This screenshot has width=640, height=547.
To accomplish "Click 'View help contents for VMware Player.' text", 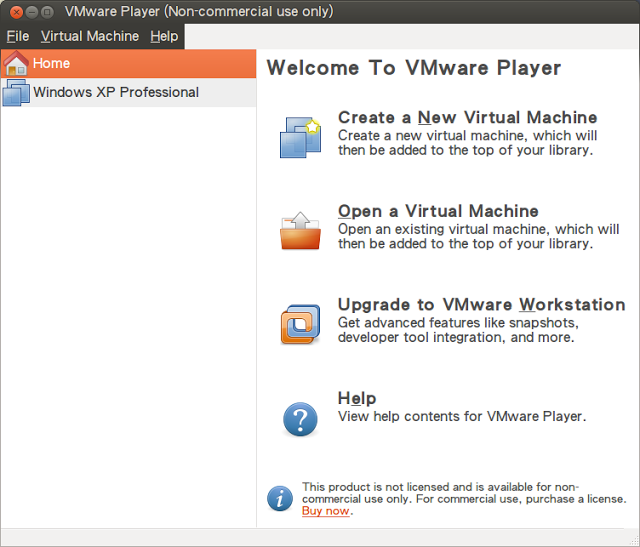I will (x=462, y=416).
